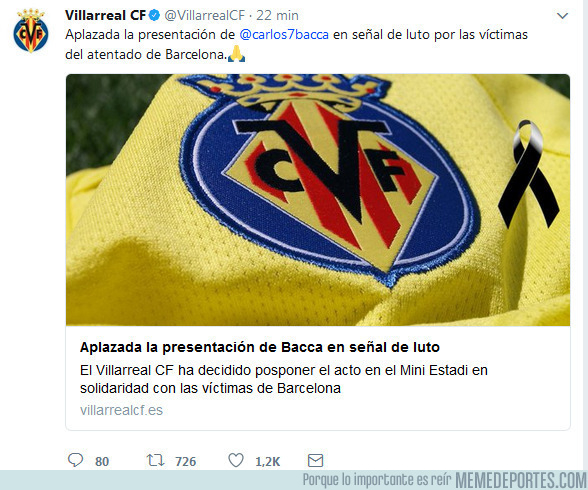Click the card description about Mini Estadi
The width and height of the screenshot is (588, 490).
pos(284,379)
